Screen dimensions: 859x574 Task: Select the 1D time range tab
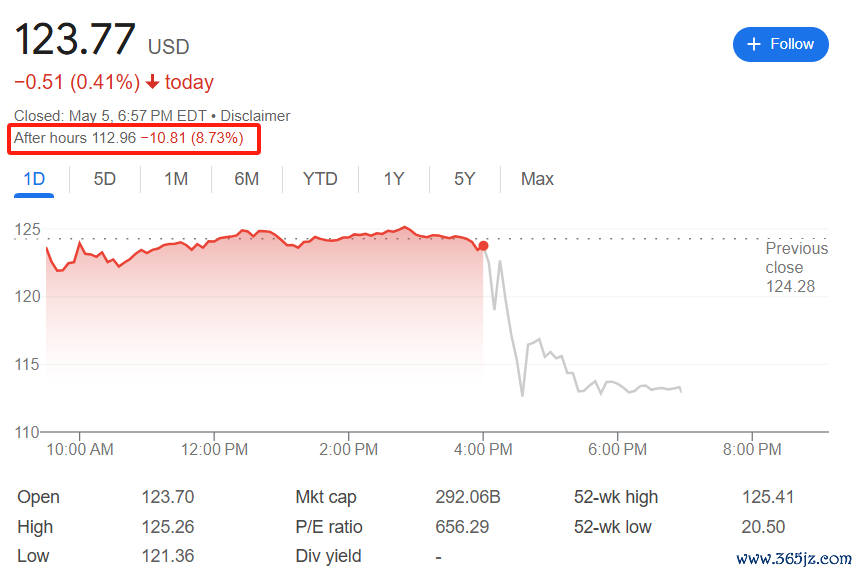tap(34, 179)
